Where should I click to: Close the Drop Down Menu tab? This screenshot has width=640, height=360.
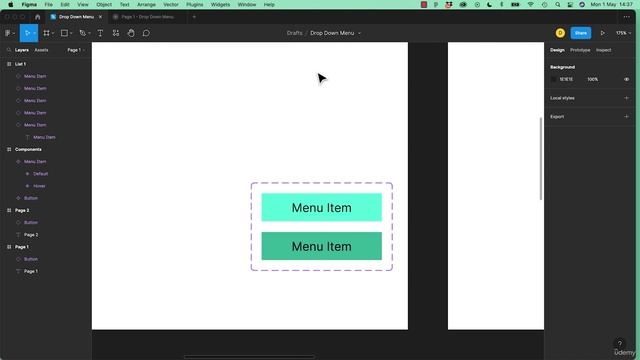tap(100, 17)
